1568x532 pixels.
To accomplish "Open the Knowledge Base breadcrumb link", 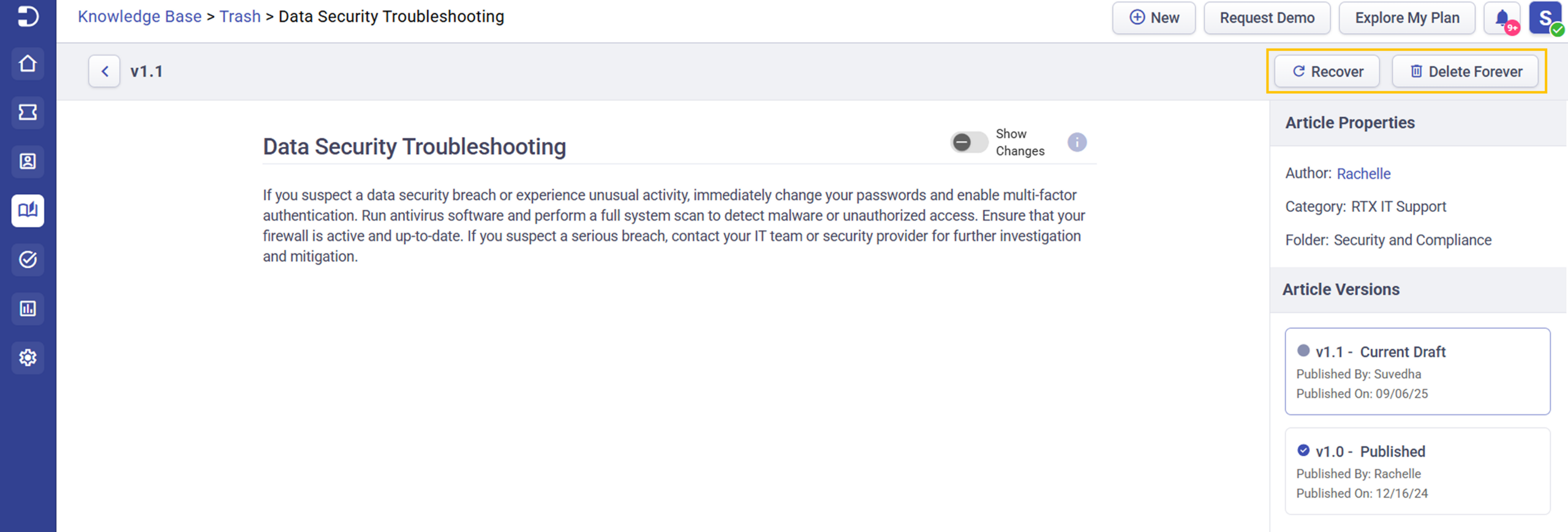I will (140, 17).
